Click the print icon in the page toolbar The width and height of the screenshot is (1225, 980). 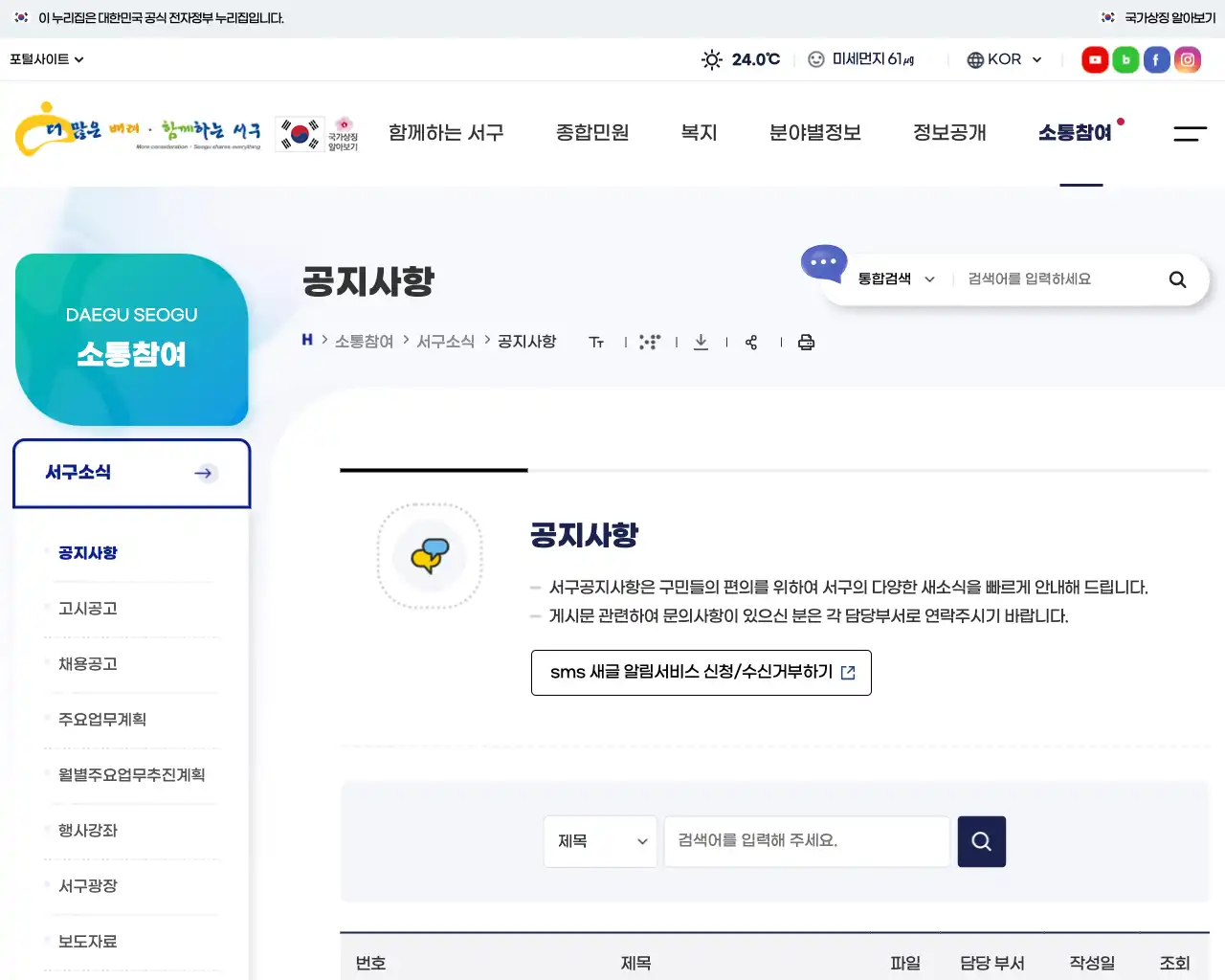(806, 343)
